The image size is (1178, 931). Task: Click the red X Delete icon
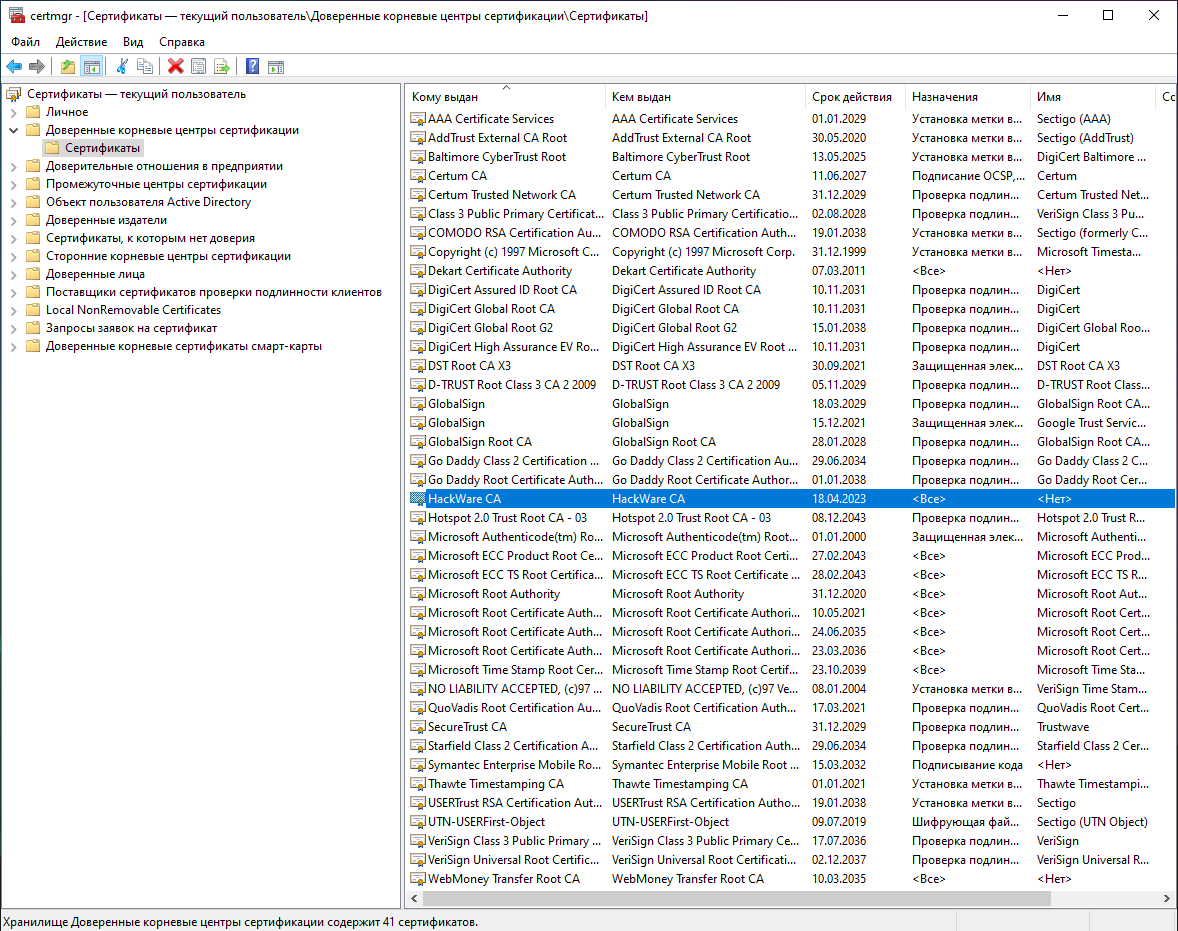pos(175,66)
